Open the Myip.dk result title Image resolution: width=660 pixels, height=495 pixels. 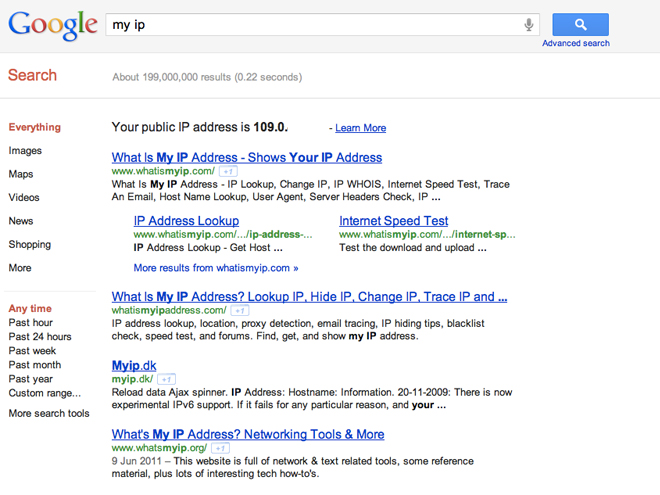(x=134, y=365)
